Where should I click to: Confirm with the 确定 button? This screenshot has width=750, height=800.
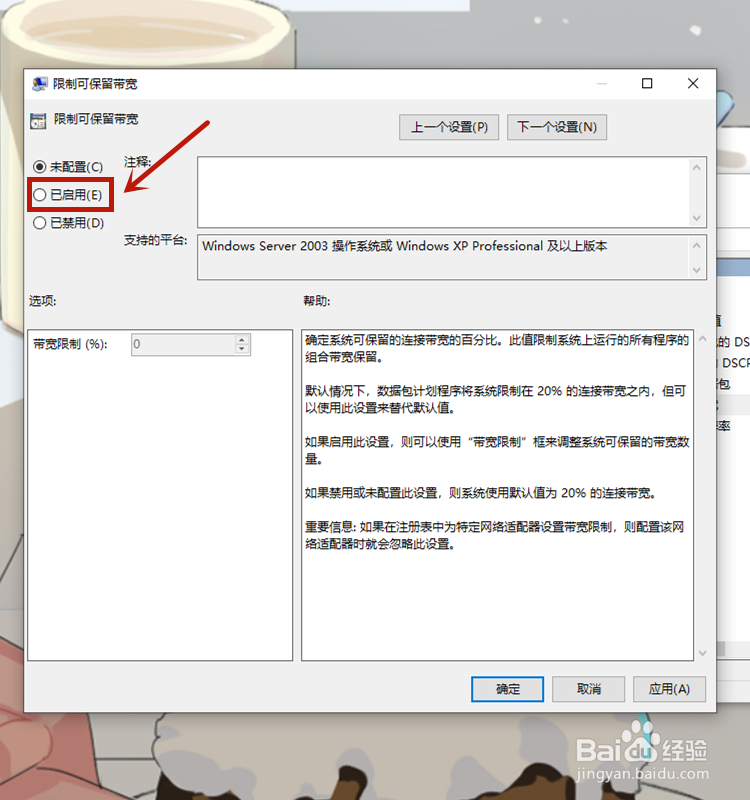[x=507, y=689]
